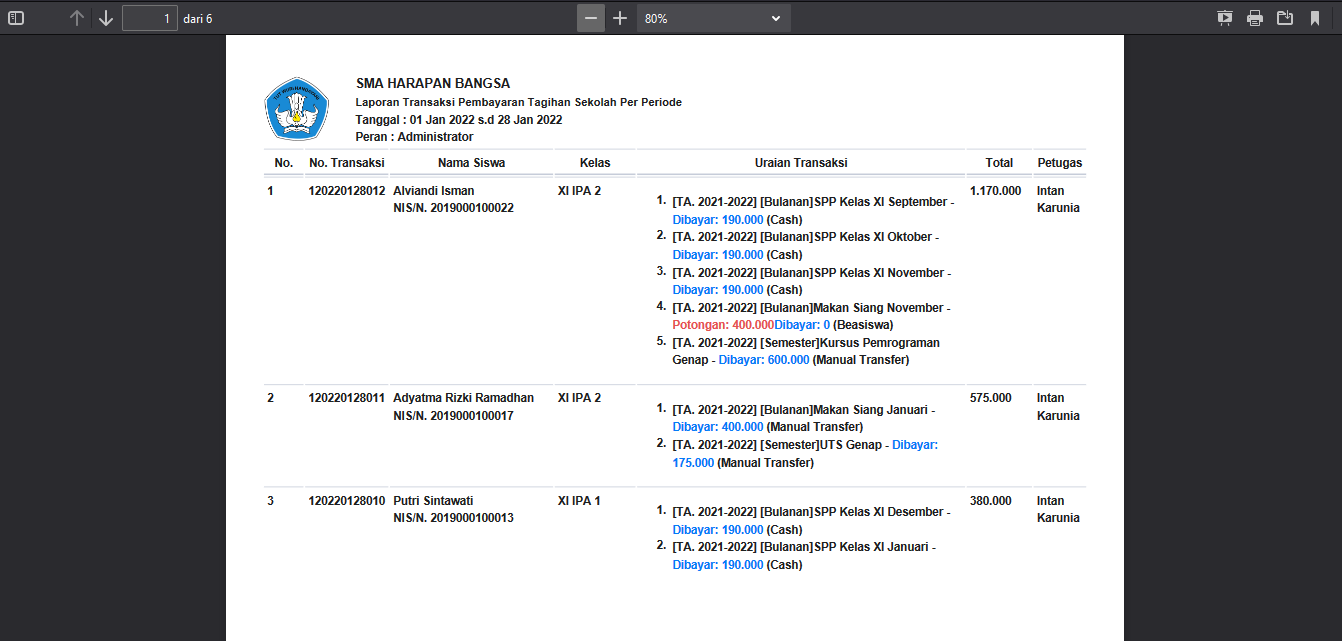Screen dimensions: 1342x641
Task: Click the page number input field
Action: coord(150,18)
